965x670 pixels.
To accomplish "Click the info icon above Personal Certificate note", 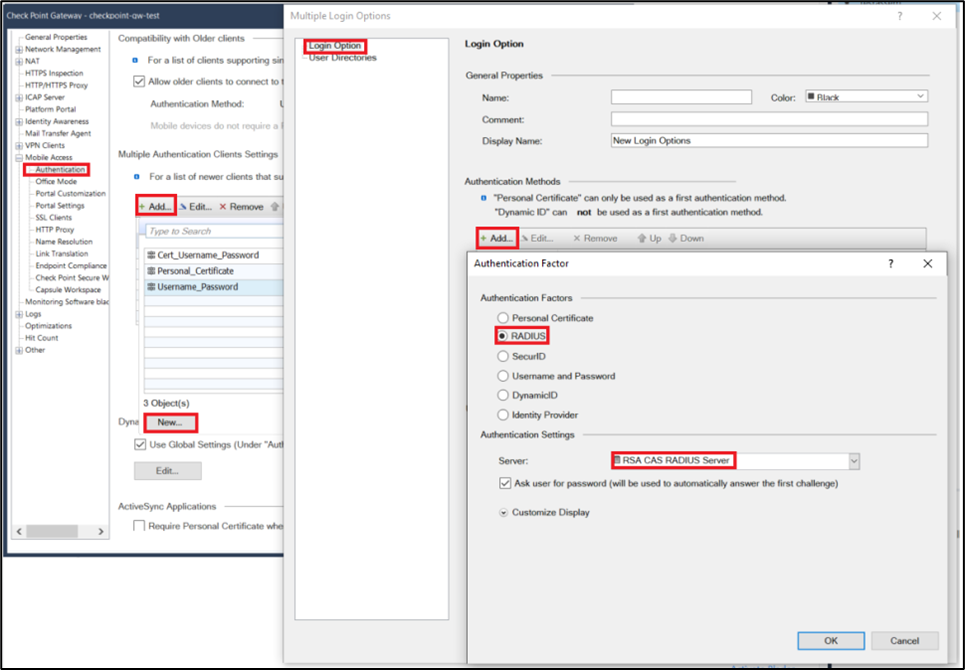I will coord(484,198).
